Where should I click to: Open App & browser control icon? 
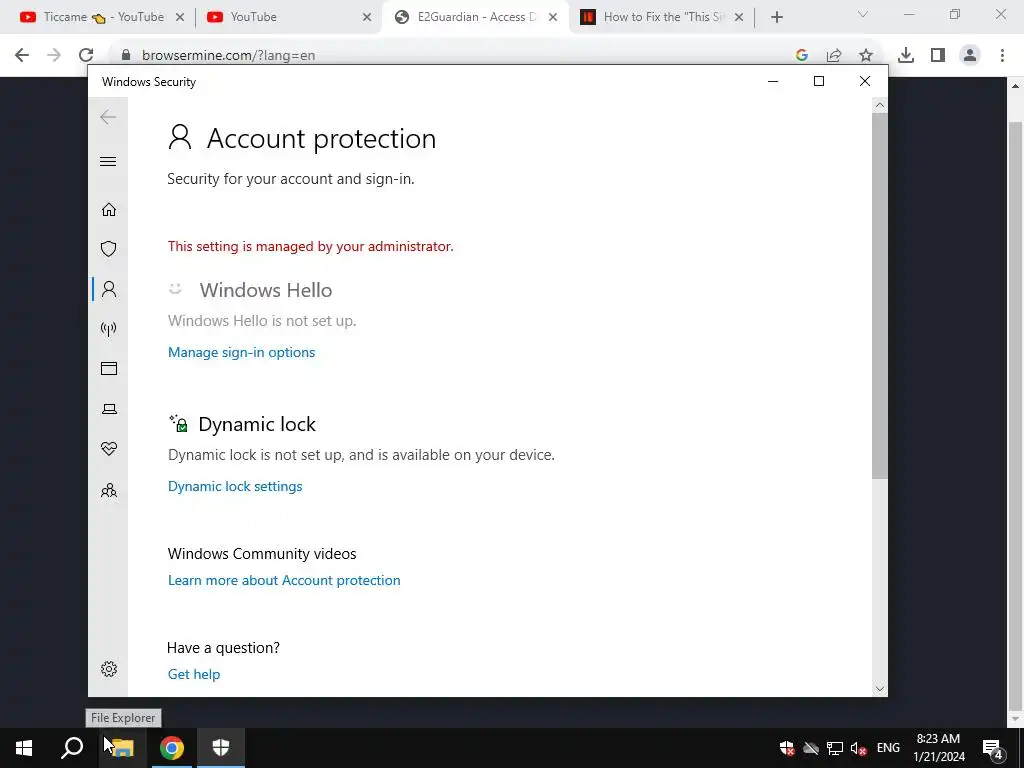(108, 368)
